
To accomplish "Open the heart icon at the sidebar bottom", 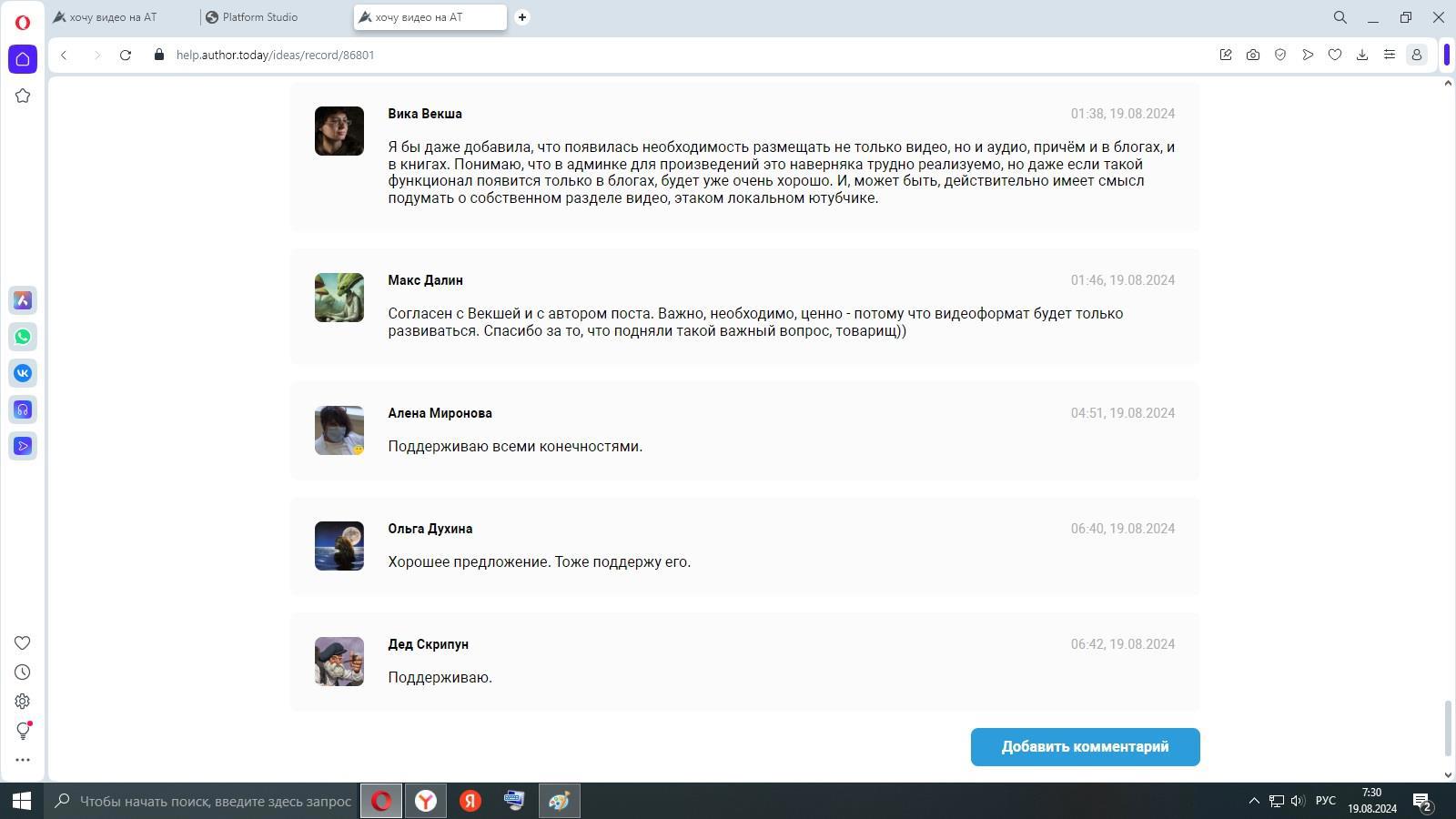I will click(x=23, y=643).
